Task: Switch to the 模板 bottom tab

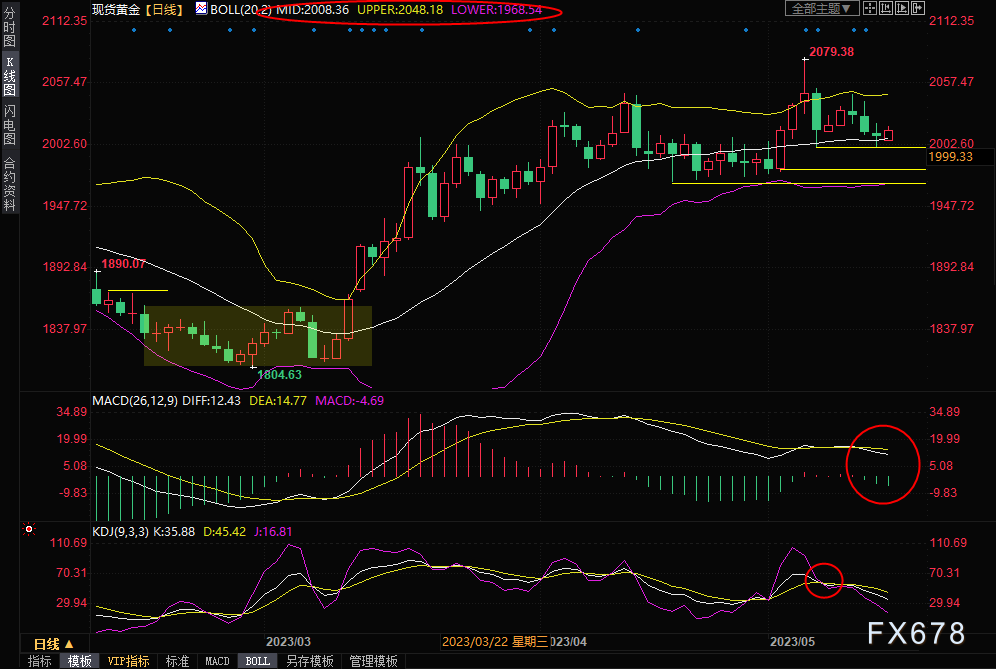Action: click(x=80, y=661)
